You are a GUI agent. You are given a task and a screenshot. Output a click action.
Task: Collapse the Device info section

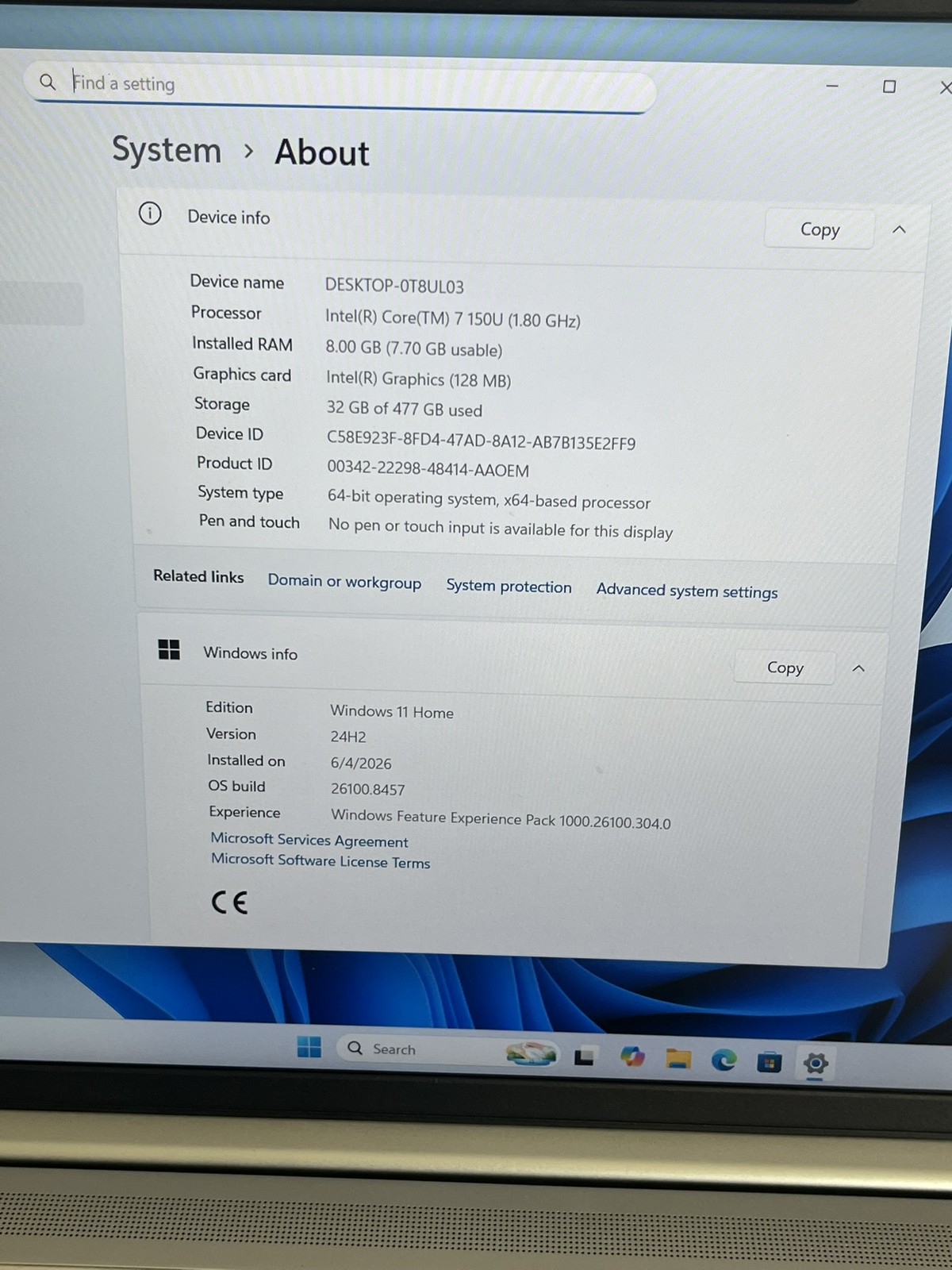tap(899, 229)
